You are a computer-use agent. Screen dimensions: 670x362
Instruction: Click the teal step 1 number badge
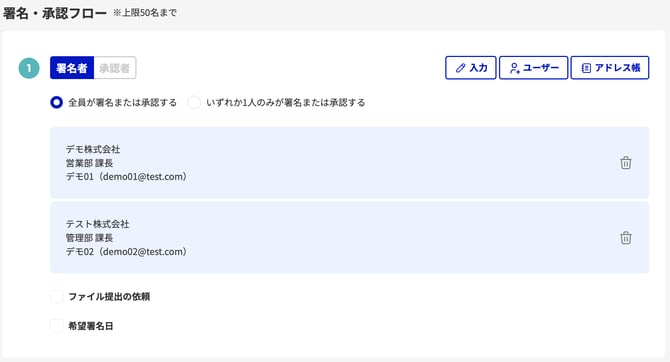[29, 68]
